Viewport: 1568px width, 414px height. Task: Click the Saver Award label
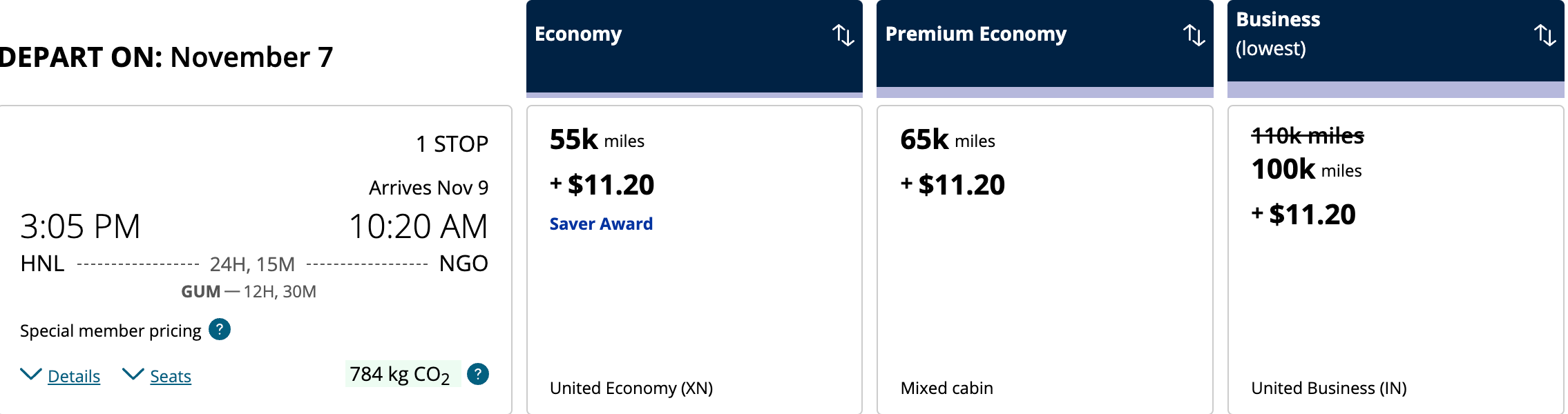(601, 224)
